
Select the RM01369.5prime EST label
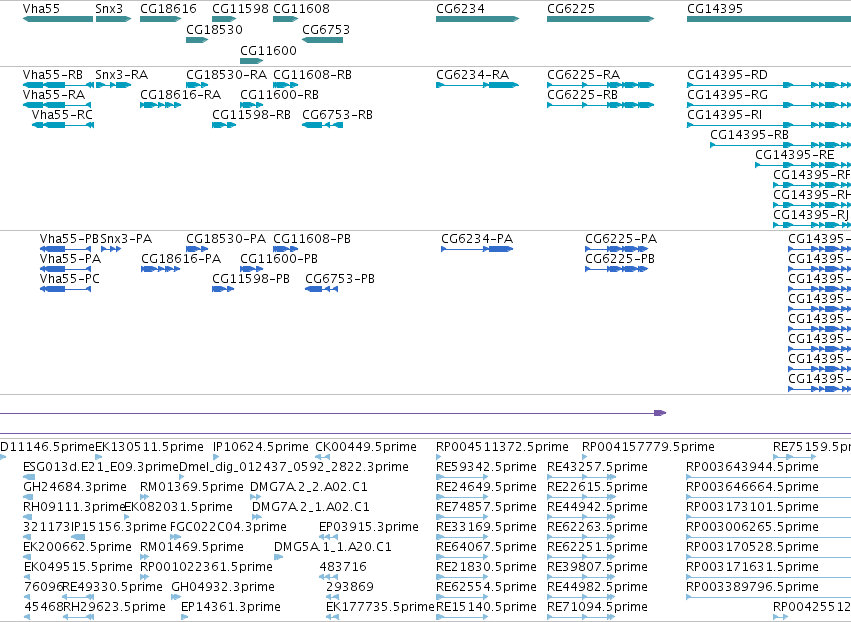point(192,487)
